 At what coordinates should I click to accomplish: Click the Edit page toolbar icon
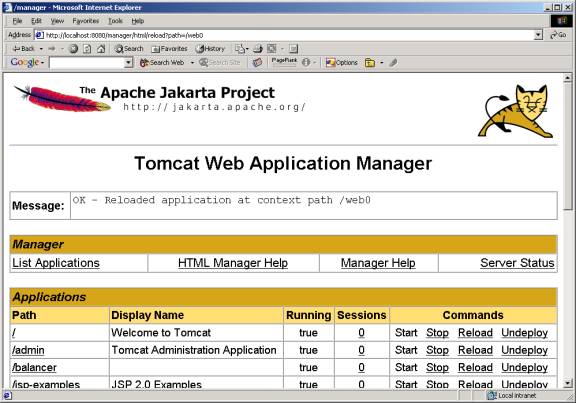point(272,48)
